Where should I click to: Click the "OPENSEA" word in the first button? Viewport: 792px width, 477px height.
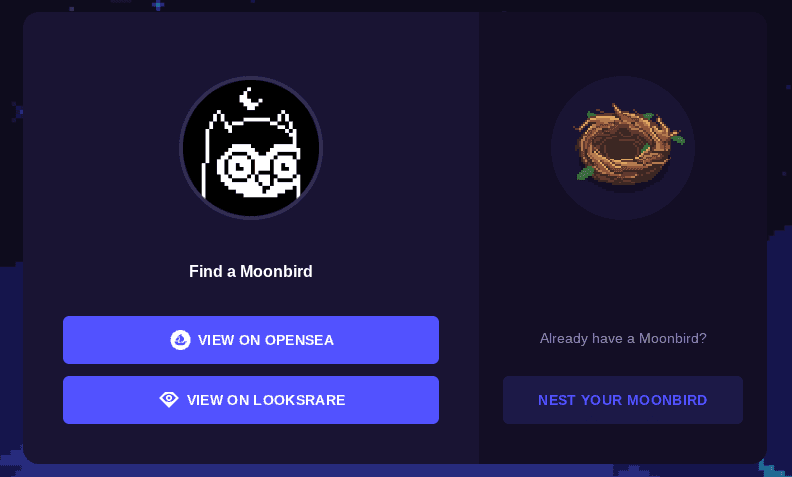coord(299,340)
